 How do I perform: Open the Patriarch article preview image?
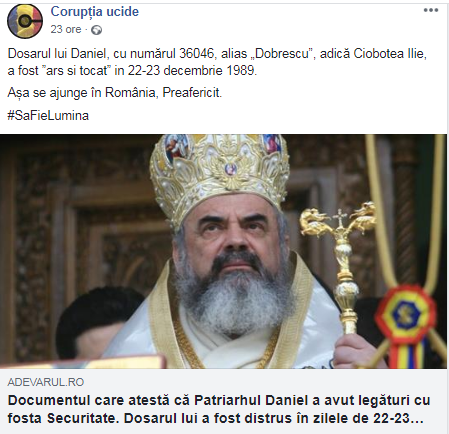tap(223, 251)
